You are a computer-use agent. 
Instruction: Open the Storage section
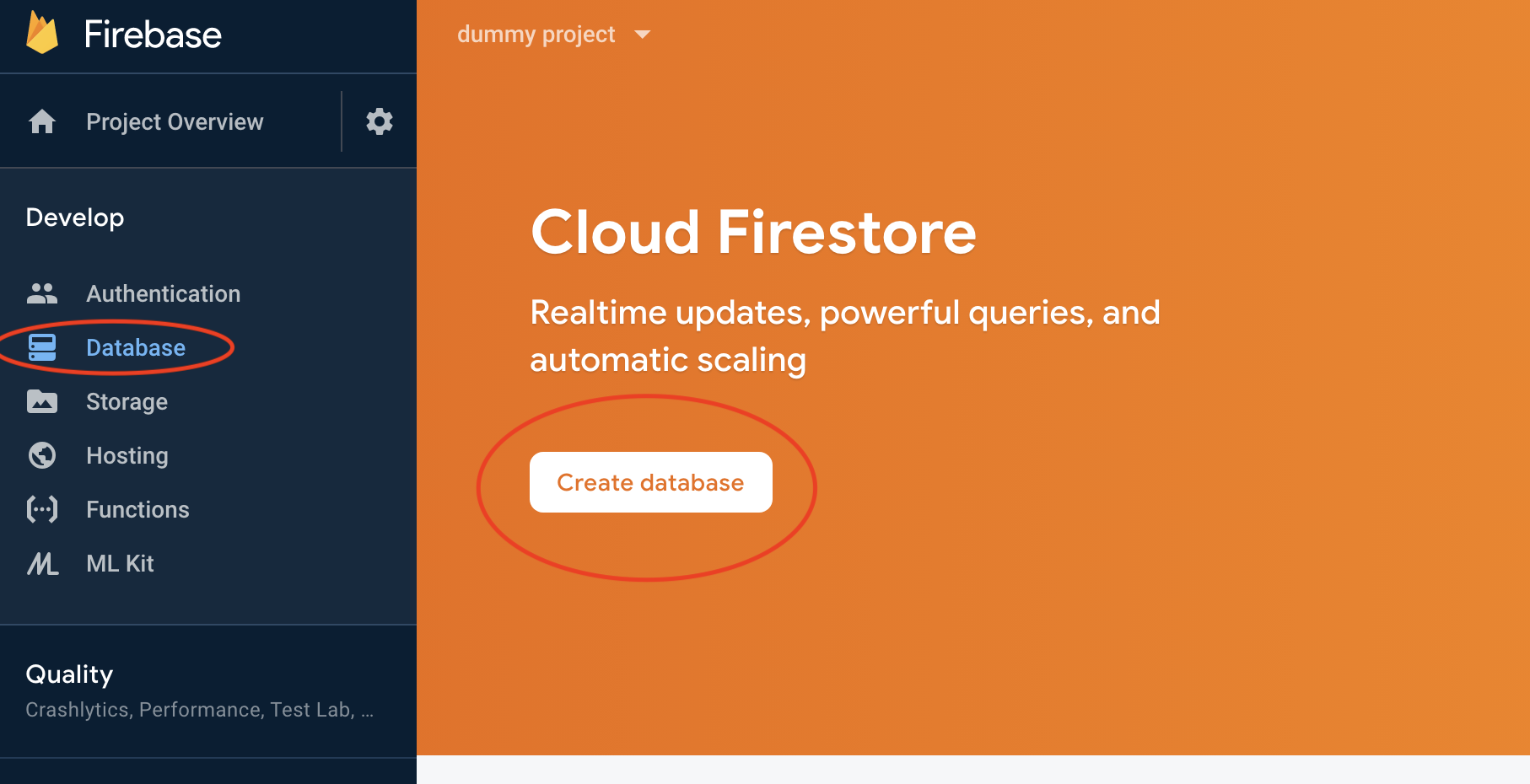(127, 402)
